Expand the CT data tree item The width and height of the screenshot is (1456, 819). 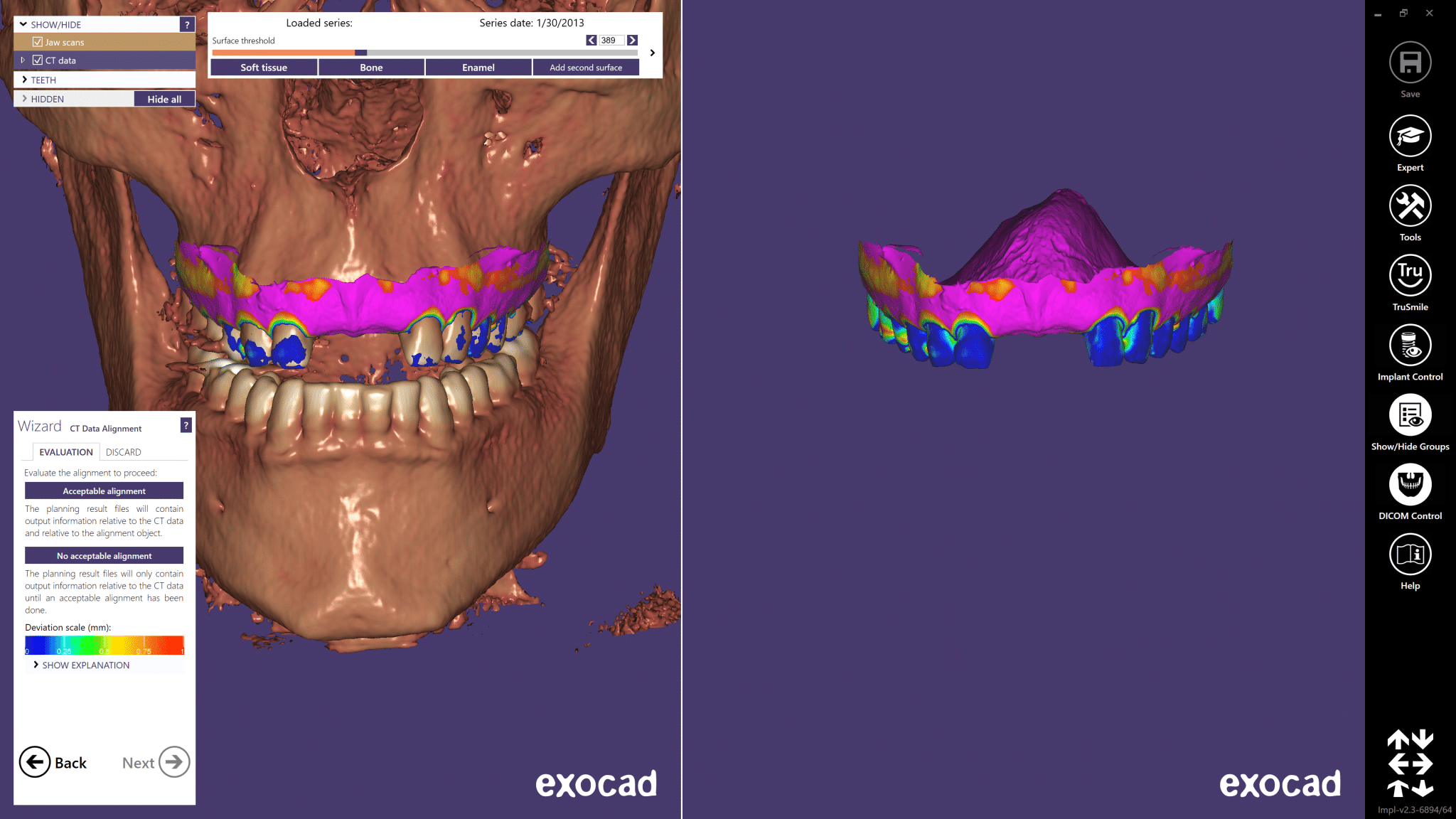[x=23, y=60]
